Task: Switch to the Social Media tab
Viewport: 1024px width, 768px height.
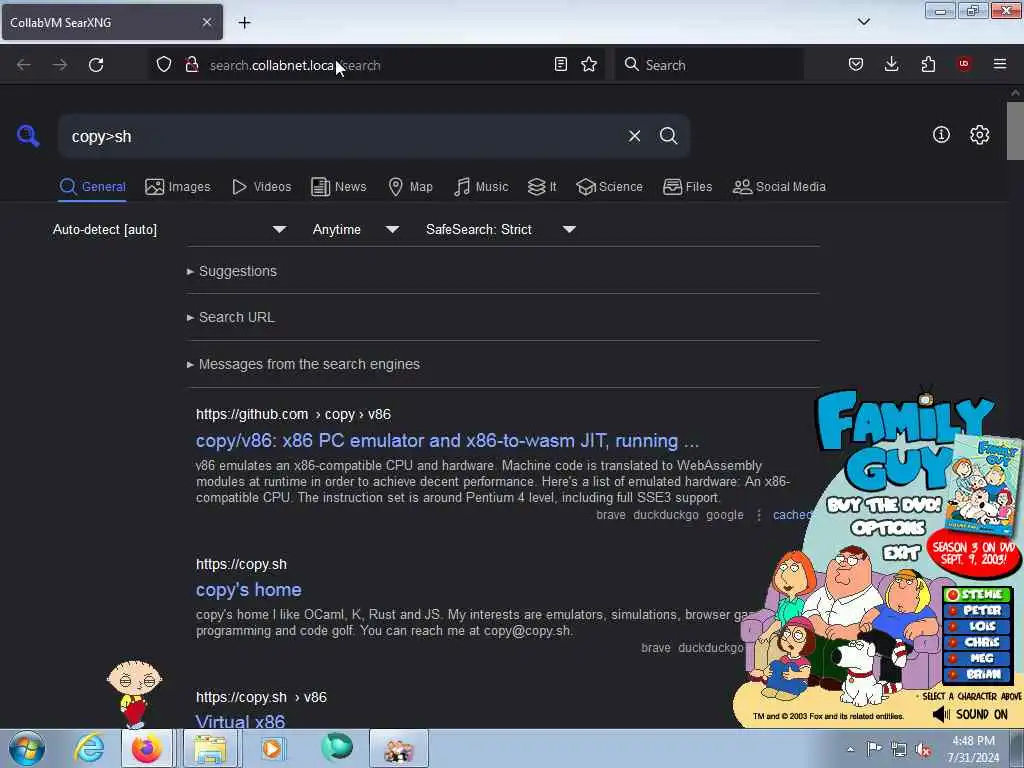Action: click(x=779, y=187)
